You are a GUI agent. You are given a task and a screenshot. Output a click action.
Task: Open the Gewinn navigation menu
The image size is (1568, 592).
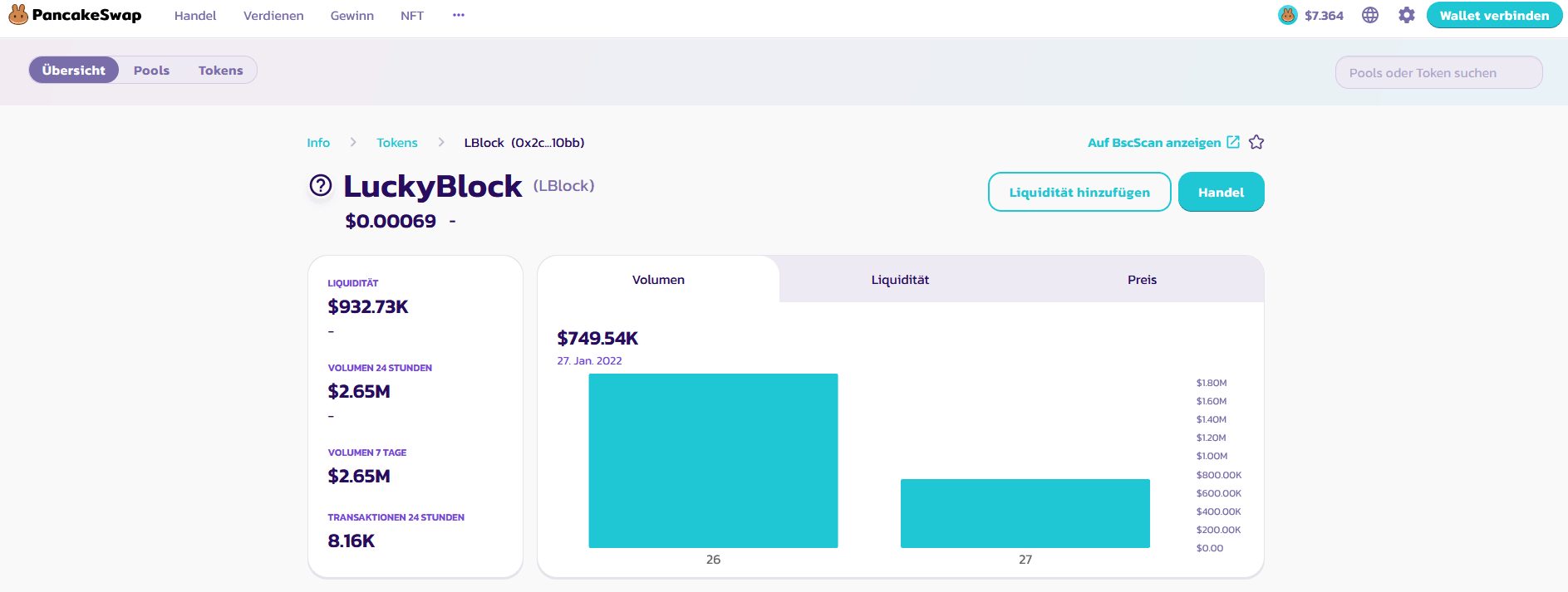[351, 16]
